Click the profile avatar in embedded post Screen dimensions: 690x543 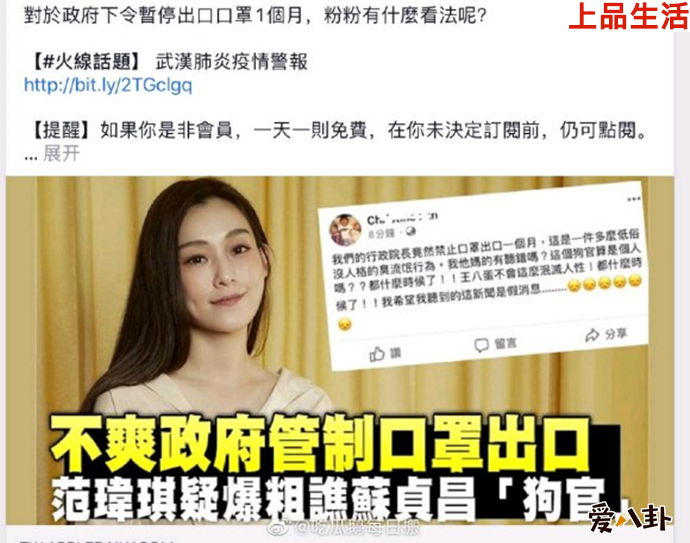[345, 230]
